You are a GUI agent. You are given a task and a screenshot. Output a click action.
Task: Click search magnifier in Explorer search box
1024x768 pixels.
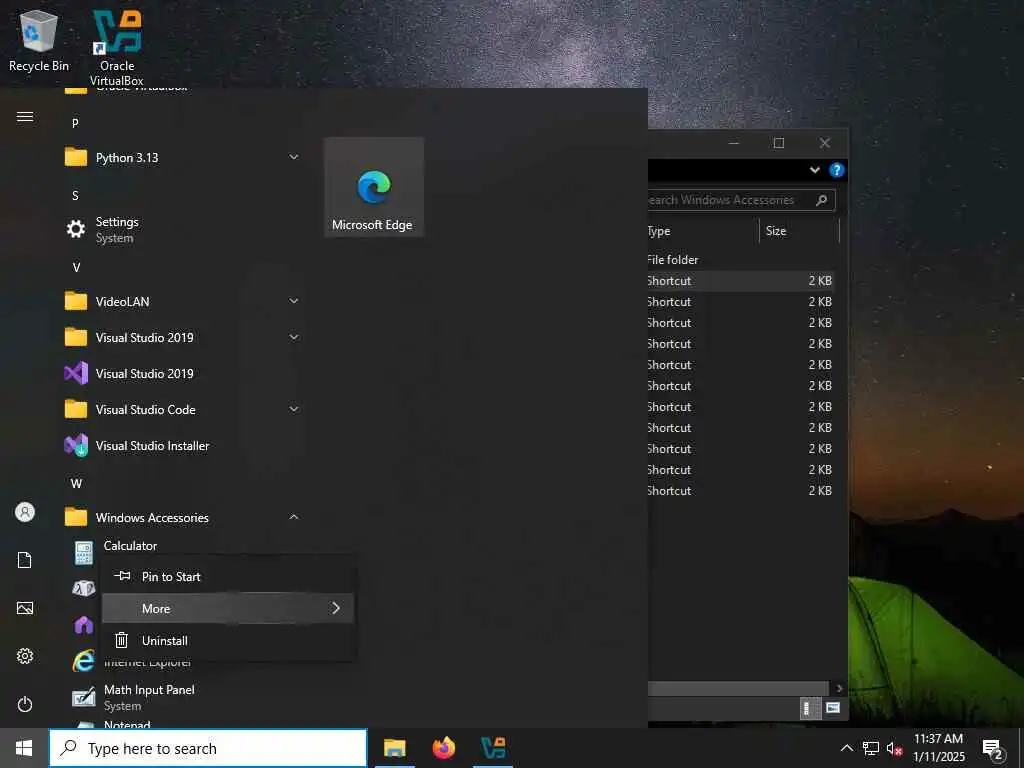[822, 200]
